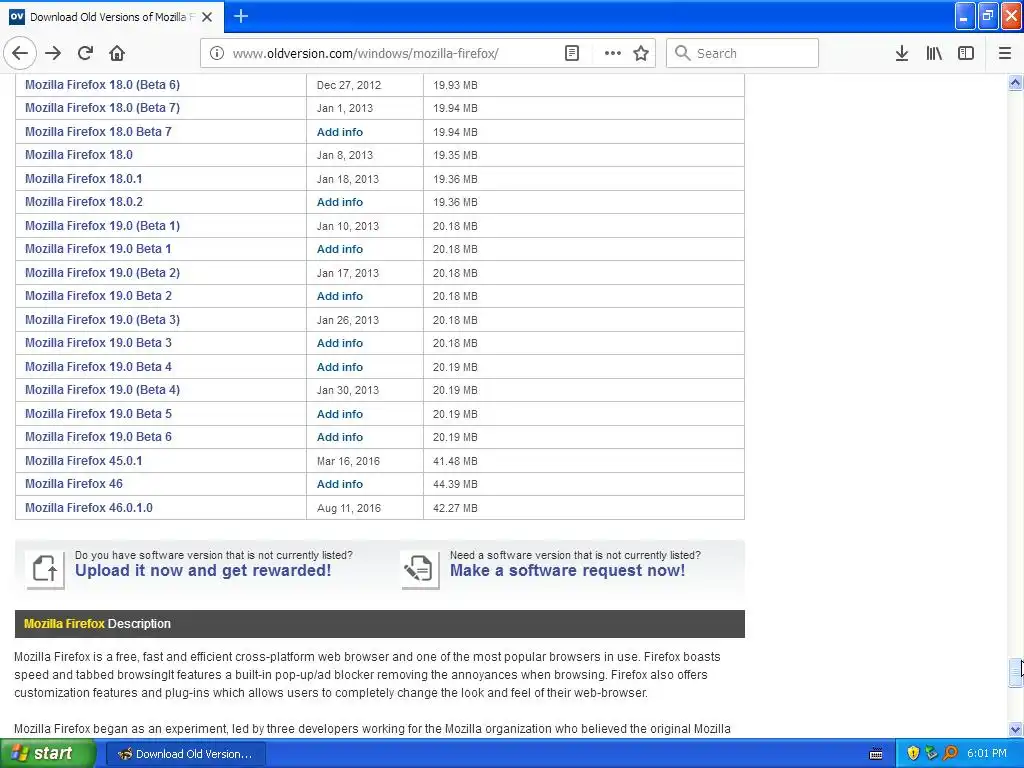This screenshot has height=768, width=1024.
Task: Toggle the sidebar view
Action: [x=966, y=54]
